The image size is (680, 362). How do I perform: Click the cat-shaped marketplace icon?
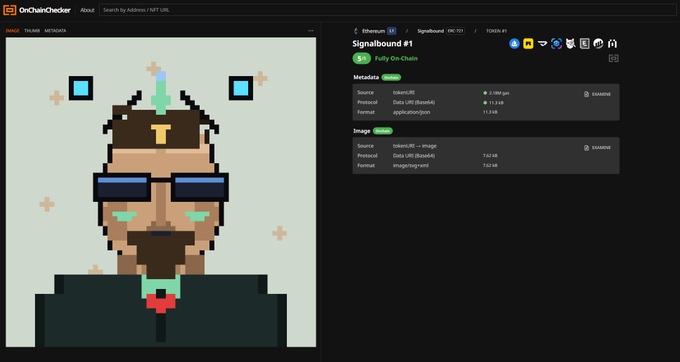coord(570,43)
